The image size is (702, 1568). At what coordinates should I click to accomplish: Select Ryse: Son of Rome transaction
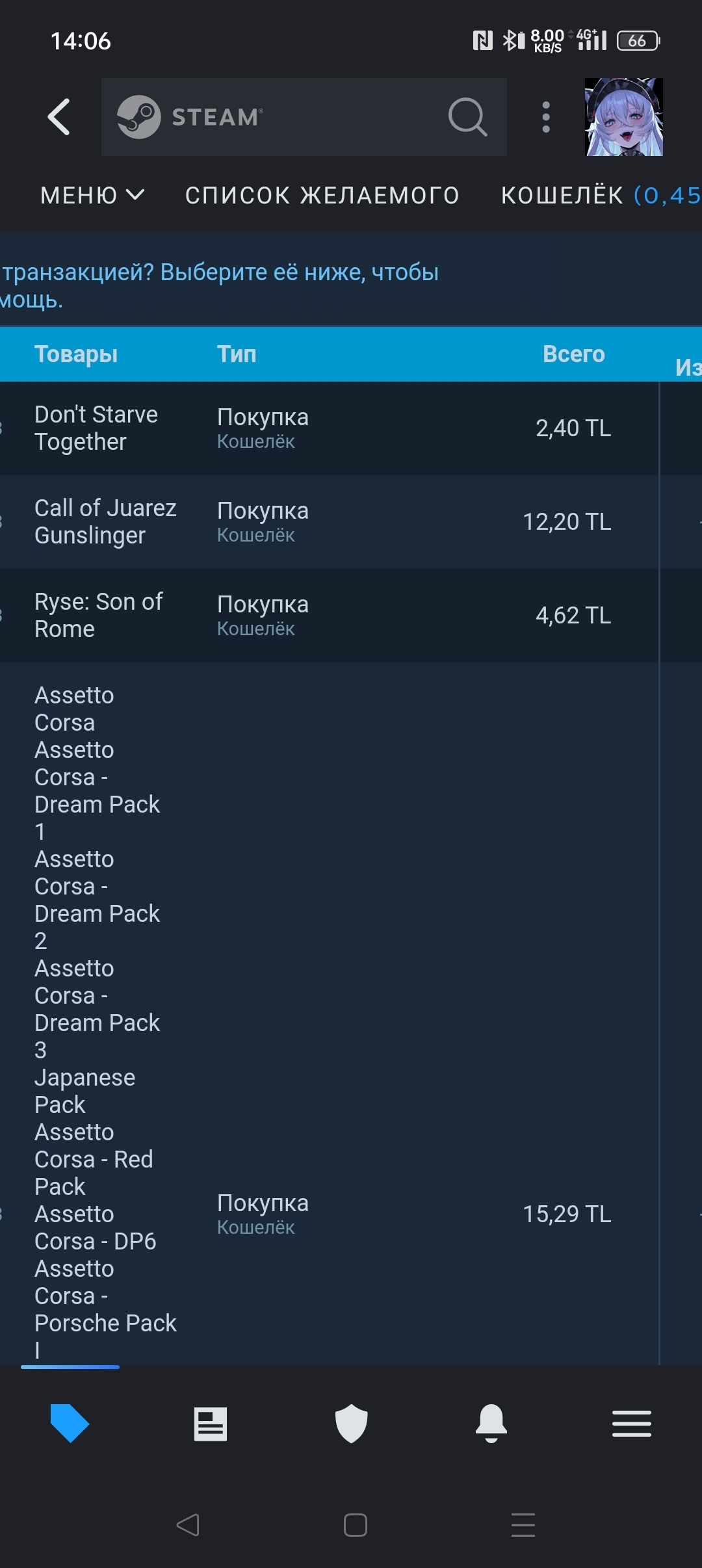[98, 616]
